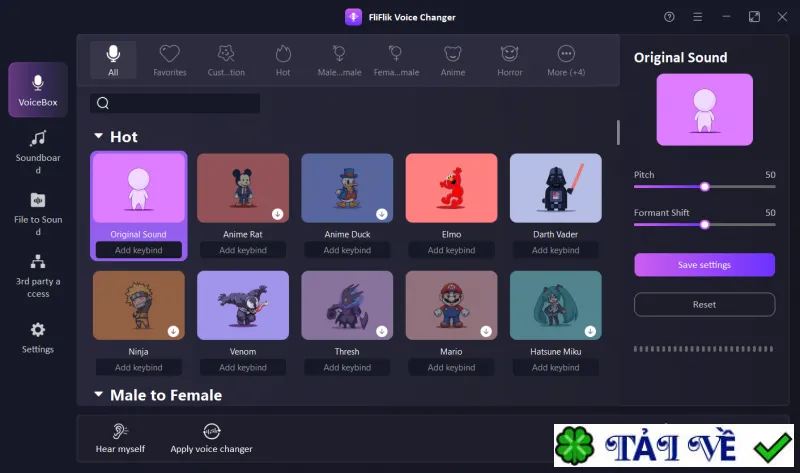Image resolution: width=800 pixels, height=473 pixels.
Task: Click the Original Sound preview image
Action: click(x=705, y=110)
